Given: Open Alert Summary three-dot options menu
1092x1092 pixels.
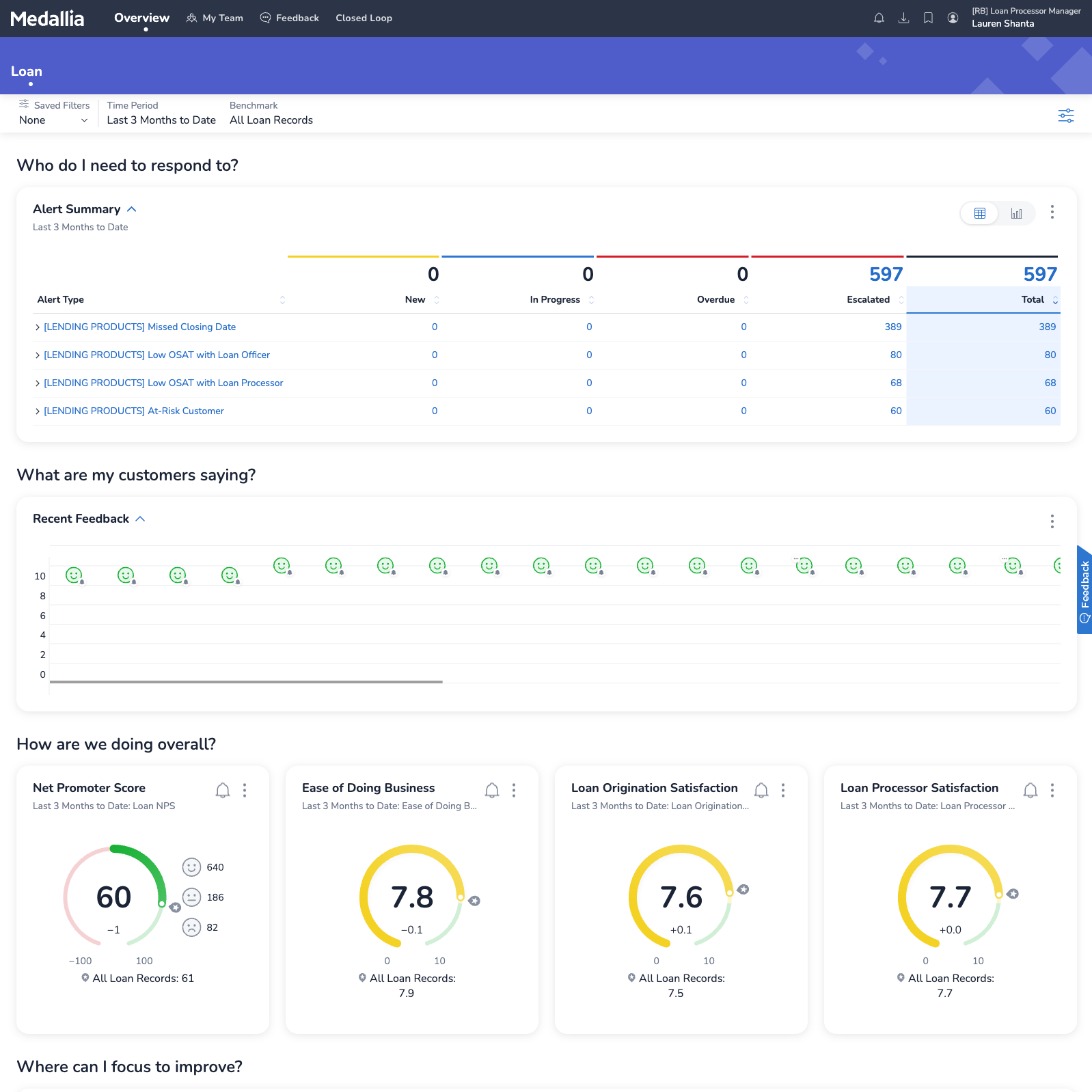Looking at the screenshot, I should (1052, 213).
